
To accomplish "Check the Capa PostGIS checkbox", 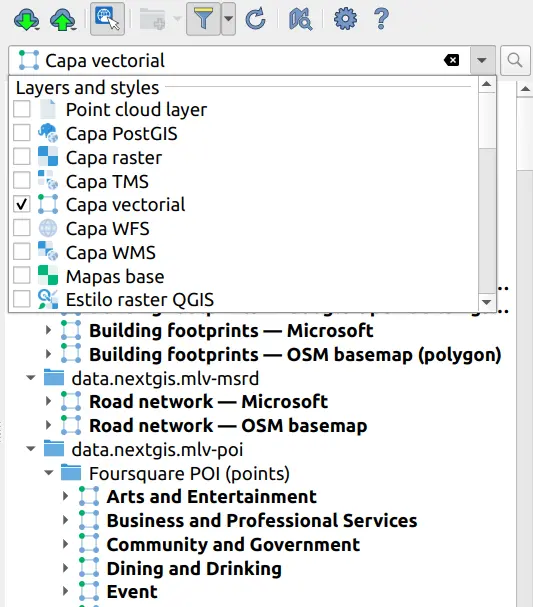I will tap(22, 133).
